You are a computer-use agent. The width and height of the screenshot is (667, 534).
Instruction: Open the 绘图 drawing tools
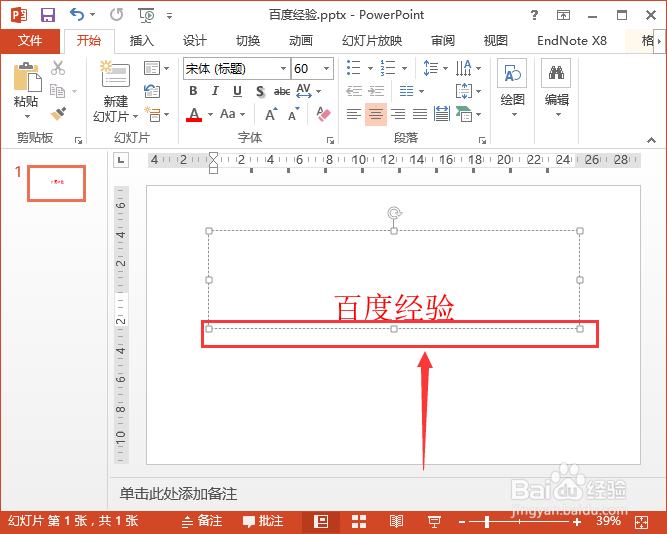tap(512, 89)
